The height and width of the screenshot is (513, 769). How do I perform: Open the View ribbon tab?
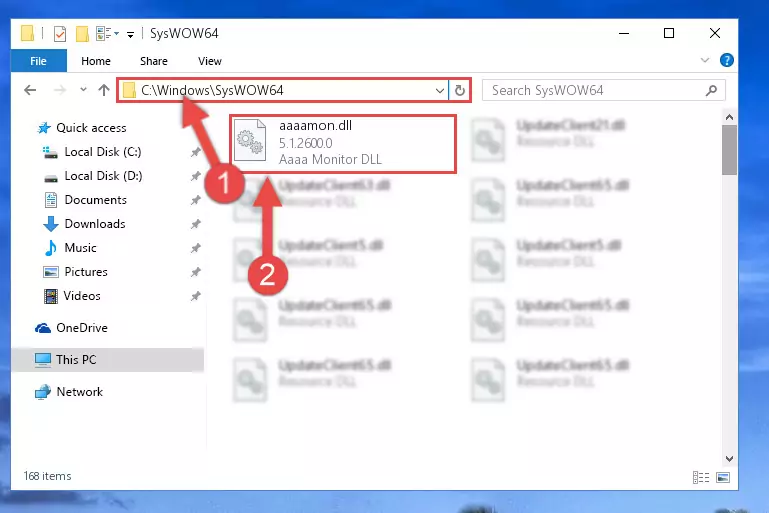pyautogui.click(x=209, y=61)
